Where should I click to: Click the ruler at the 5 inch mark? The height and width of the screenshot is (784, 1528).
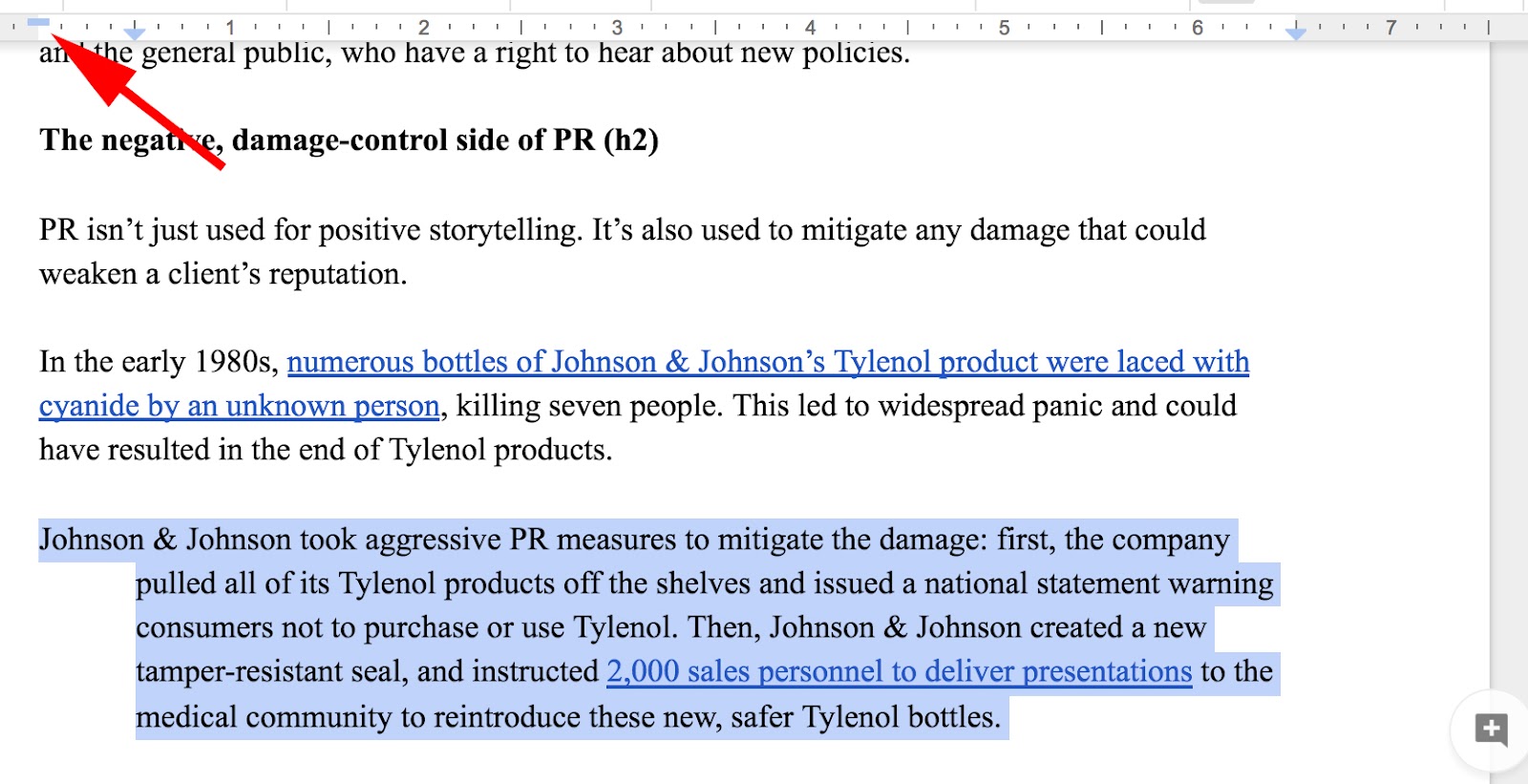point(1004,28)
